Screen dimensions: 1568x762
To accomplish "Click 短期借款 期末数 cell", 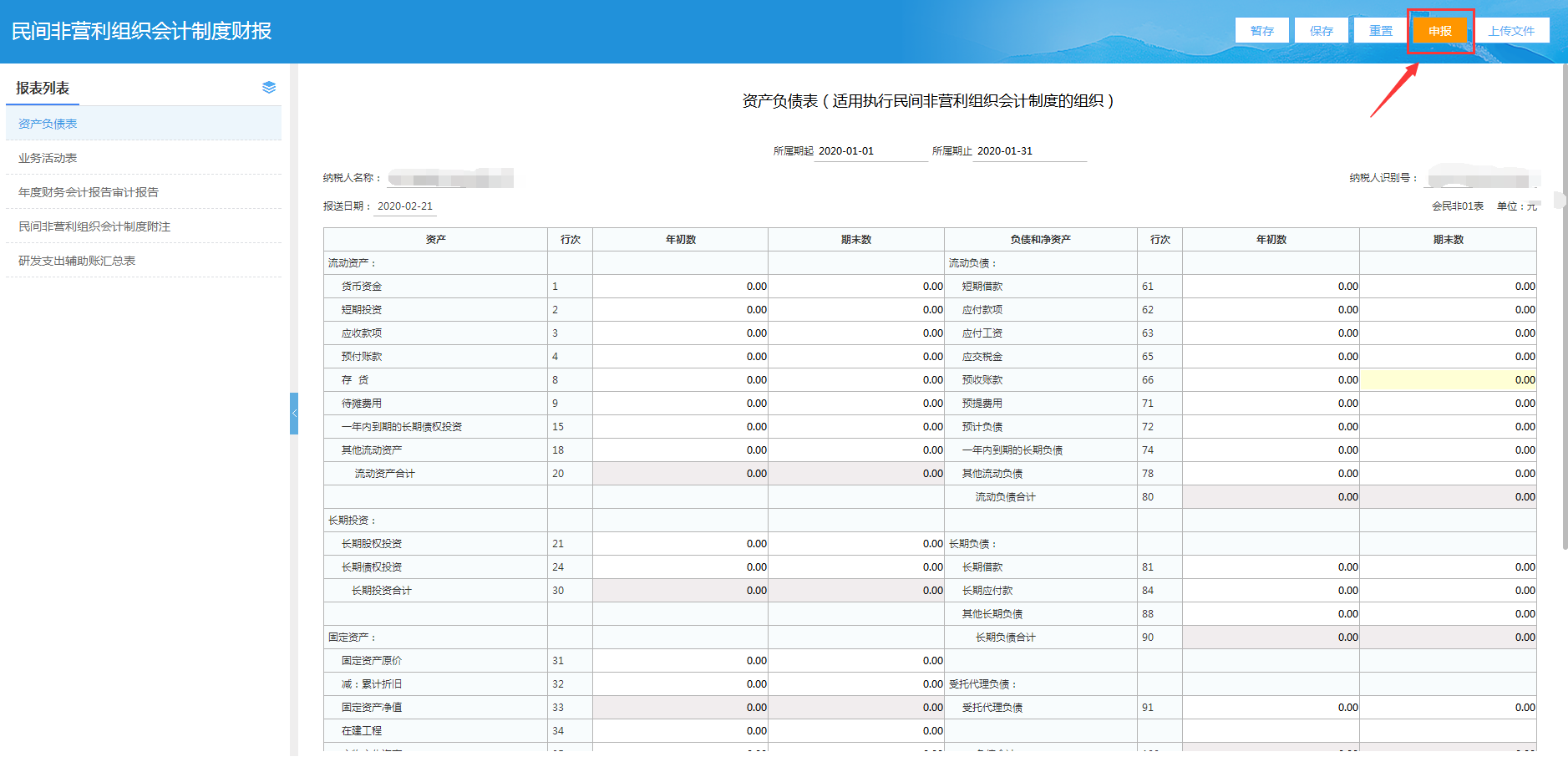I will 1447,287.
